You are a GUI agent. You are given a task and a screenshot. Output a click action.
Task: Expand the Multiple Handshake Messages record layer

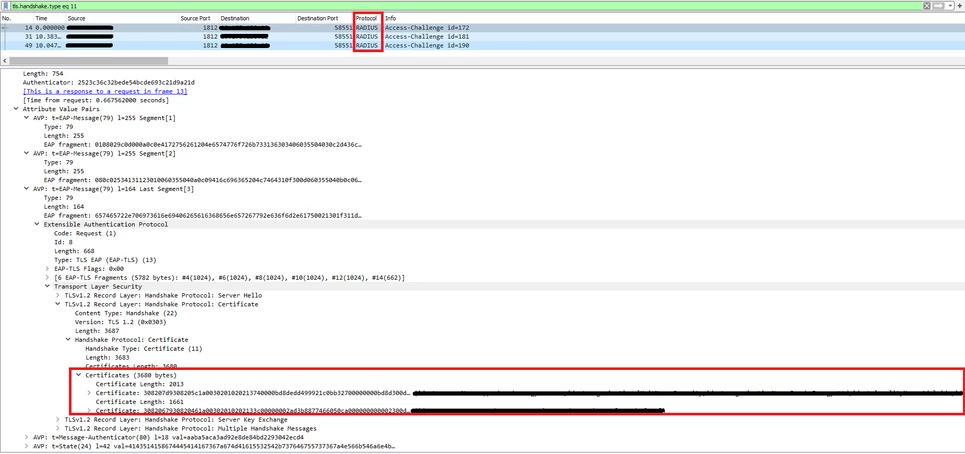click(58, 428)
